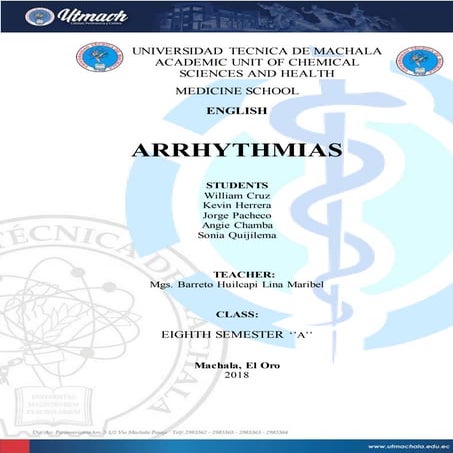Select Mgs. Barreto Huilcapi Lina Maribel text

(237, 285)
